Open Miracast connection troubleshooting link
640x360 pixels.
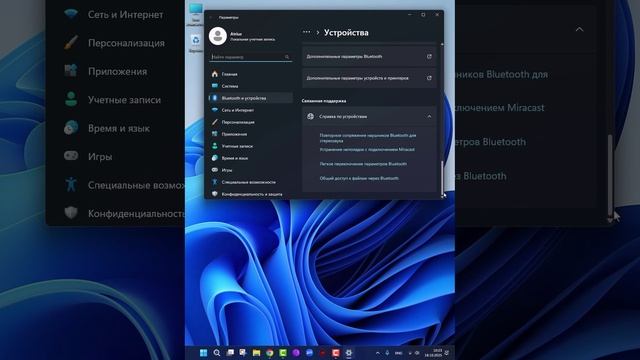click(x=367, y=149)
